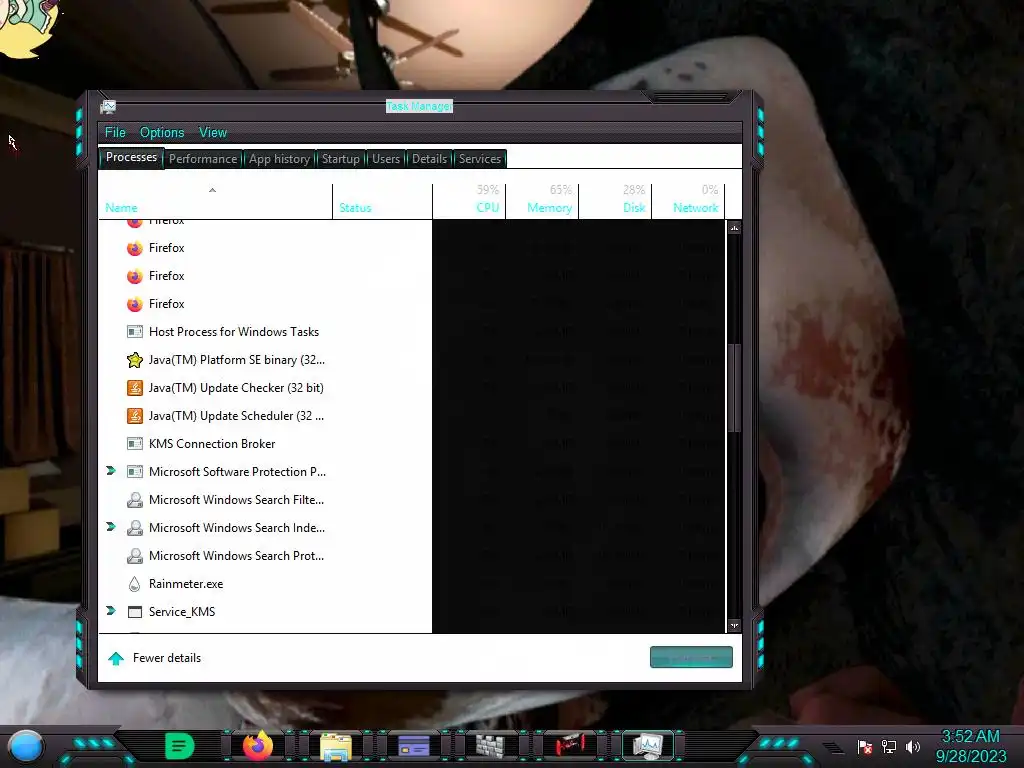Screen dimensions: 1024x768
Task: Click the Microsoft Software Protection icon
Action: click(x=135, y=472)
